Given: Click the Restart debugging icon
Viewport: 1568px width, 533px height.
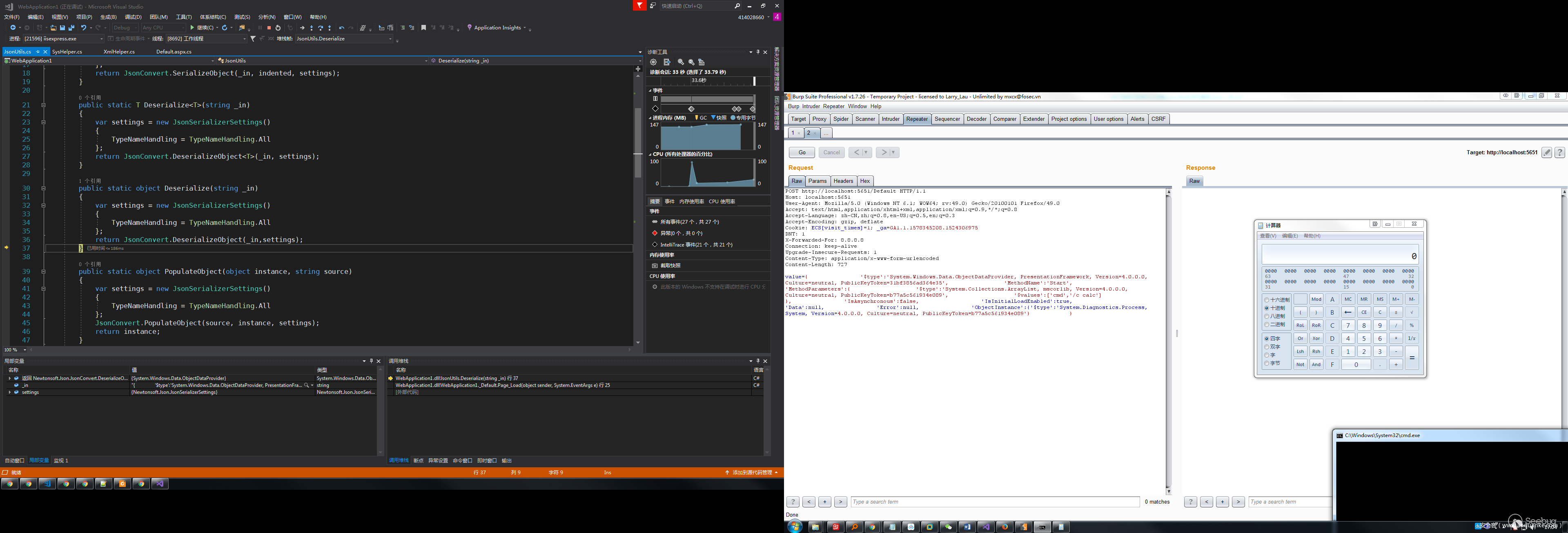Looking at the screenshot, I should pyautogui.click(x=278, y=28).
